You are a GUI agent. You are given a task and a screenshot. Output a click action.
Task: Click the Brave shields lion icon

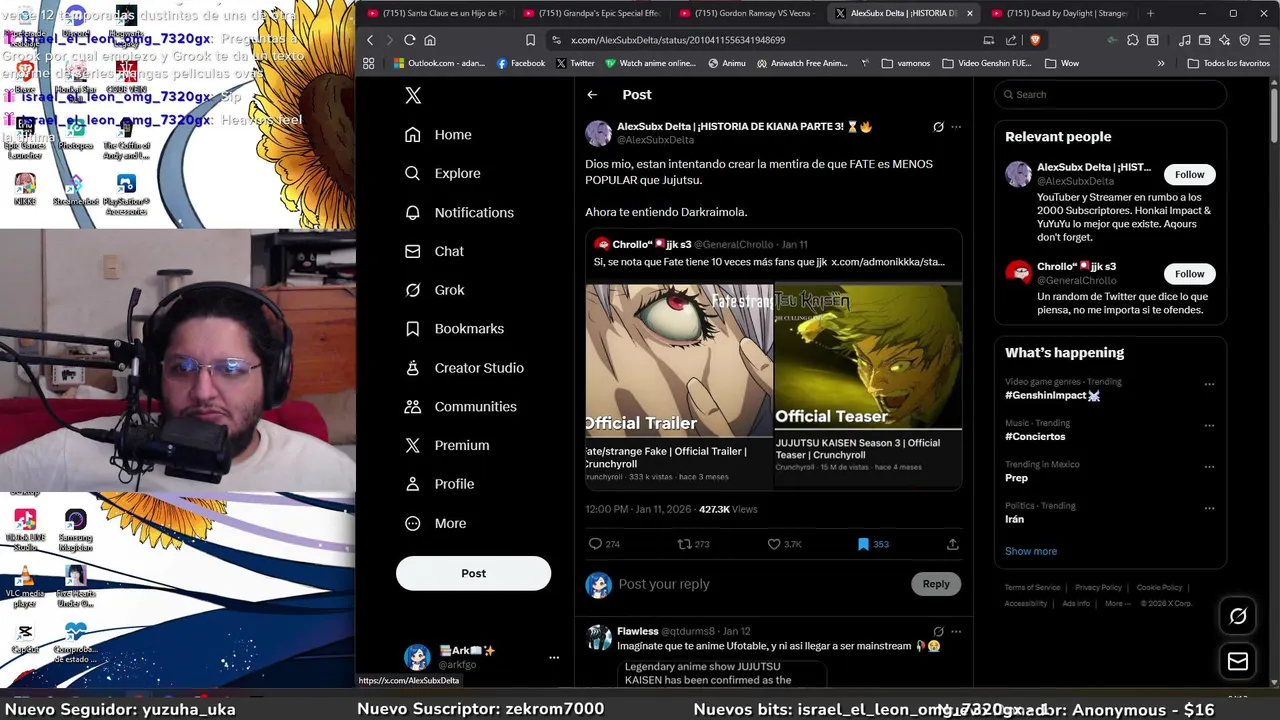[1034, 40]
